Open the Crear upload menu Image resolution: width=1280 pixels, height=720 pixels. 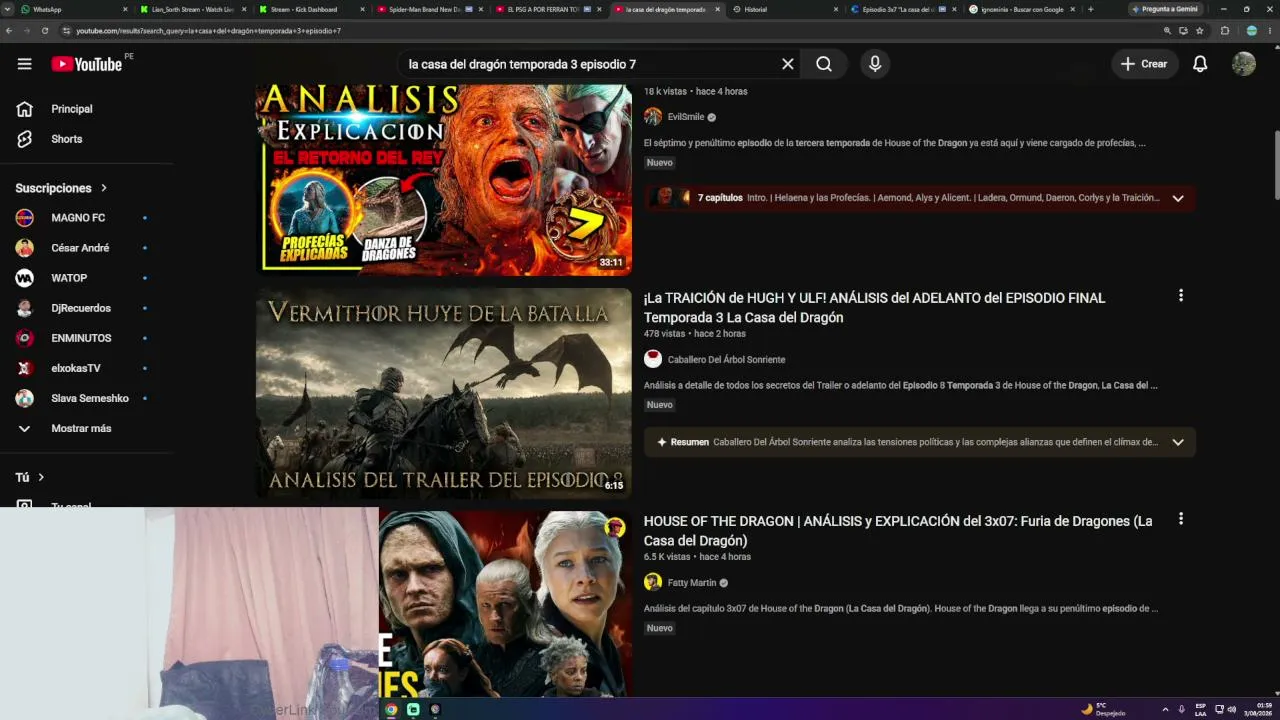point(1144,64)
